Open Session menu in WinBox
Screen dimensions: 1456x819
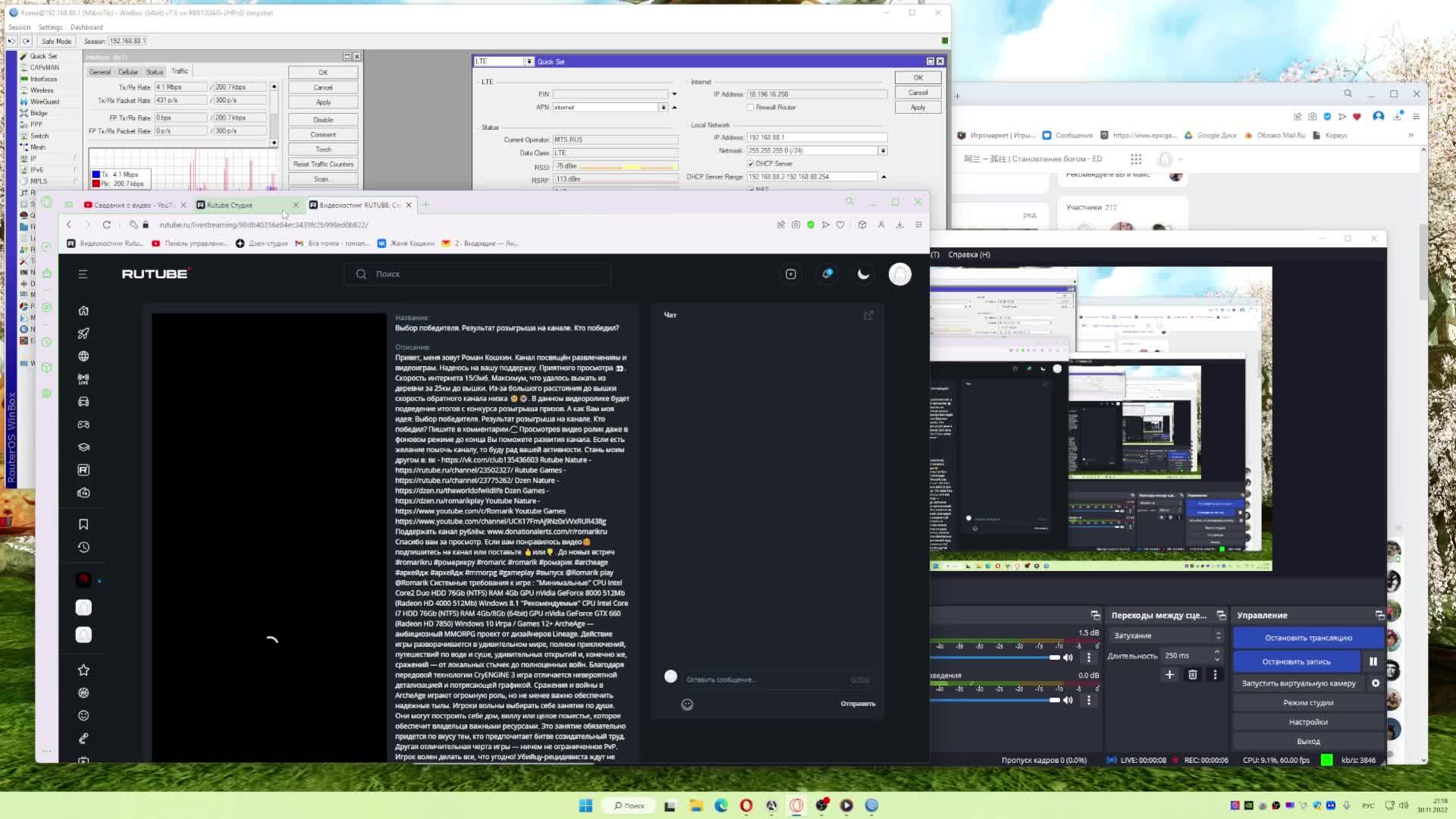[x=19, y=27]
